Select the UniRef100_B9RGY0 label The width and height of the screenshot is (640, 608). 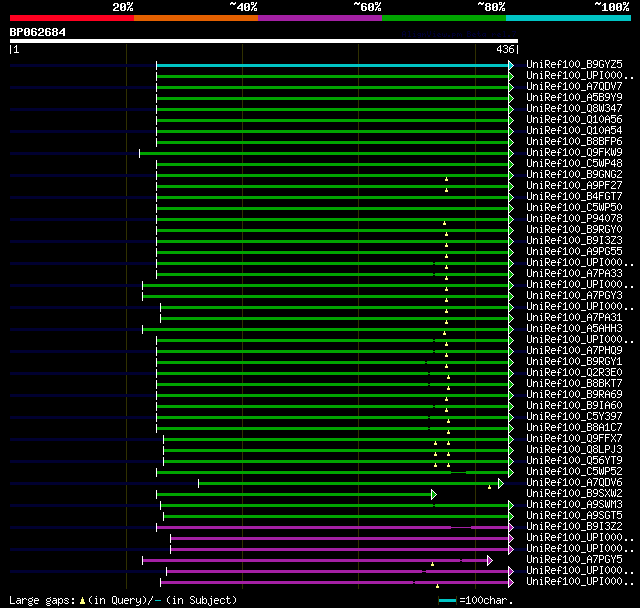(x=574, y=230)
